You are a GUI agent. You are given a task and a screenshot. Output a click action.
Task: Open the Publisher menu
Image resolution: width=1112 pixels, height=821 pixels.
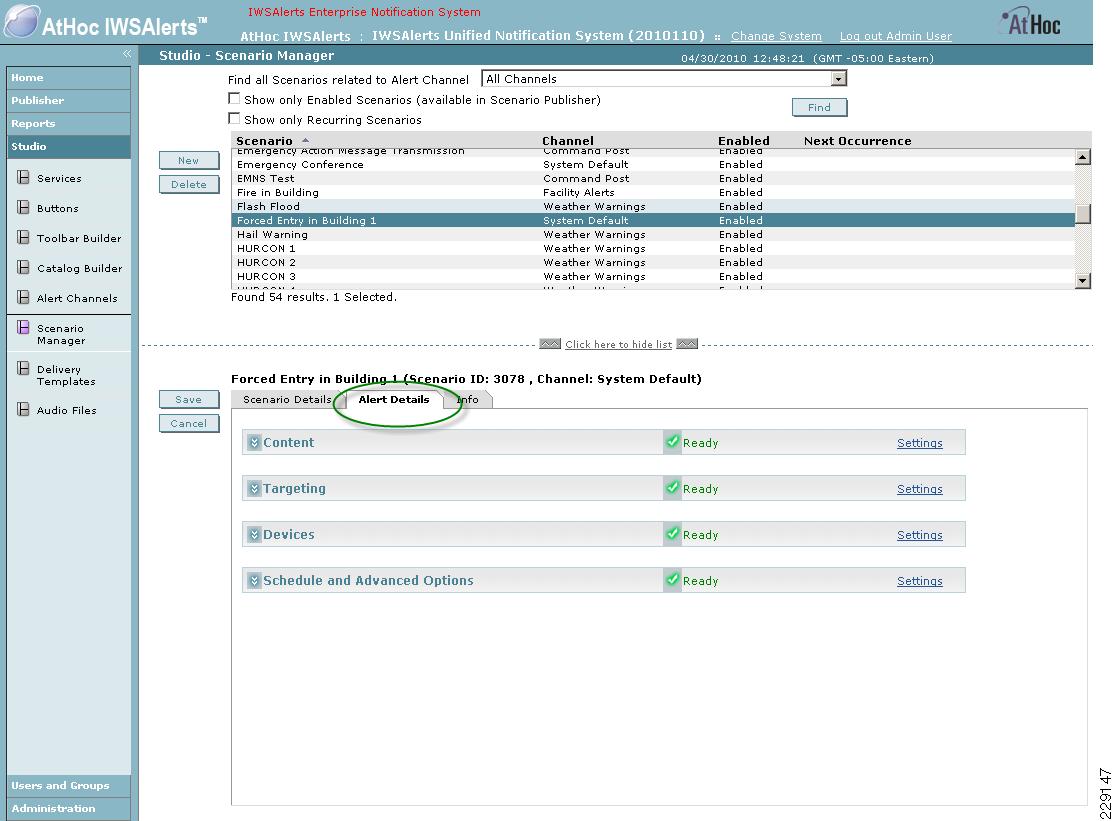coord(69,100)
